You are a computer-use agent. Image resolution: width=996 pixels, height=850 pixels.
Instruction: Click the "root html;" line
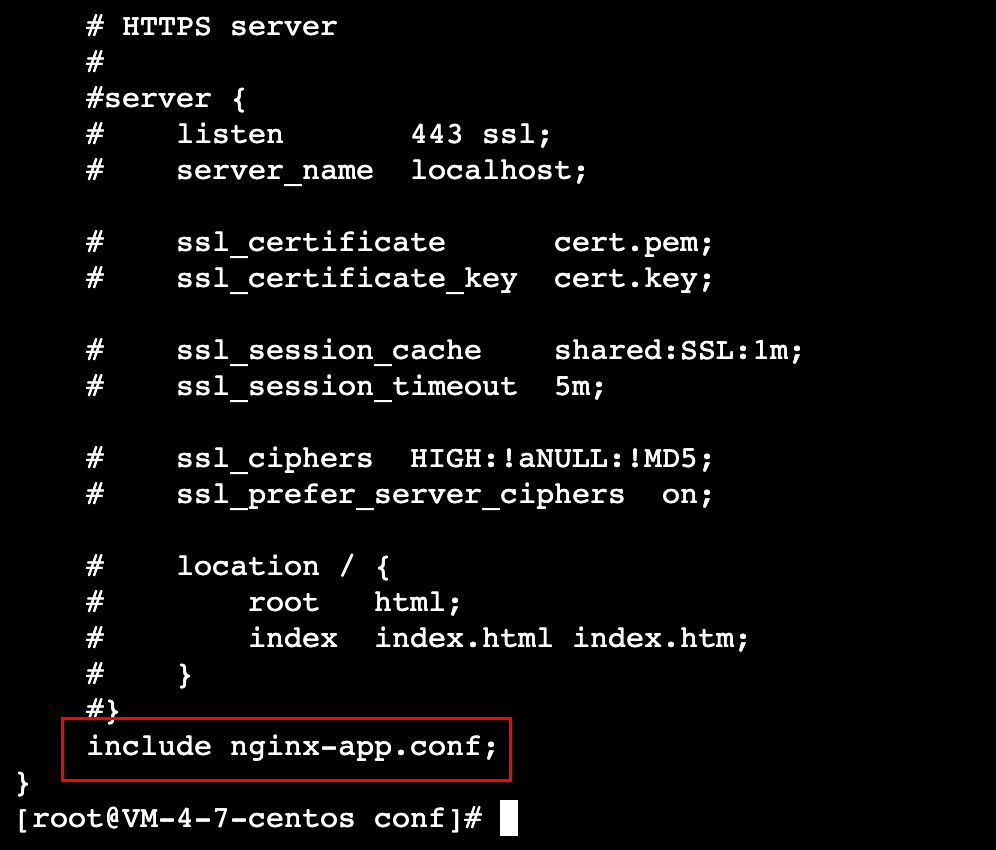click(x=354, y=602)
